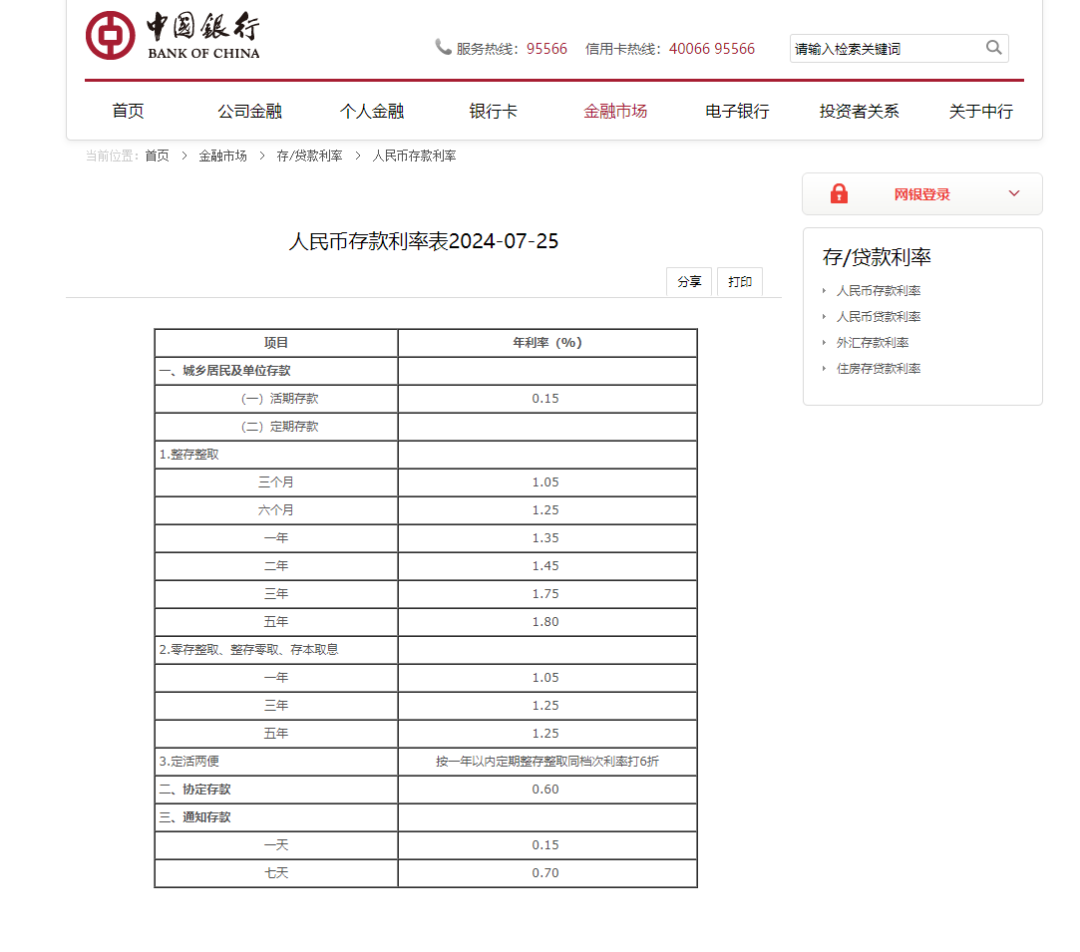Click 关于中行 menu item

click(980, 111)
